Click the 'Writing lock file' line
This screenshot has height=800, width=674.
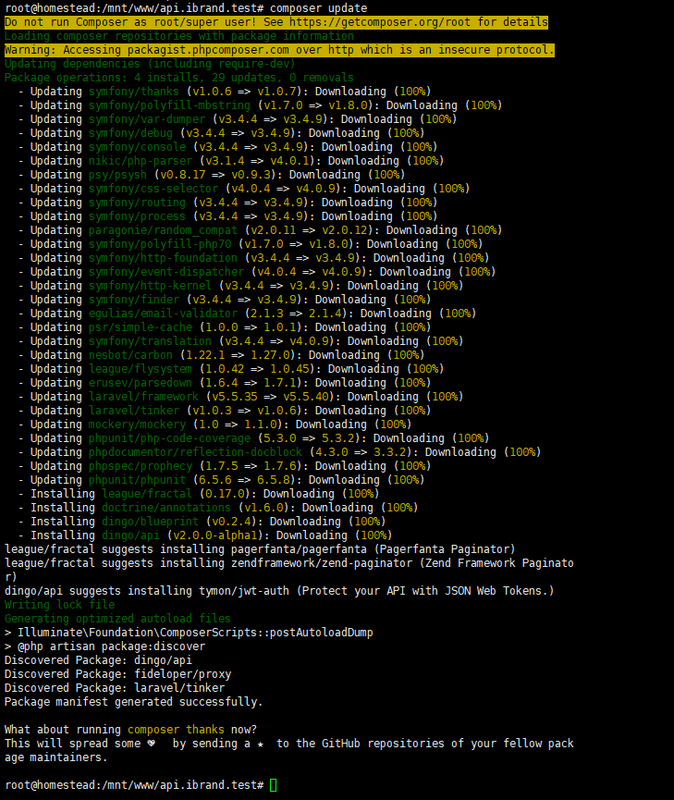click(x=60, y=605)
